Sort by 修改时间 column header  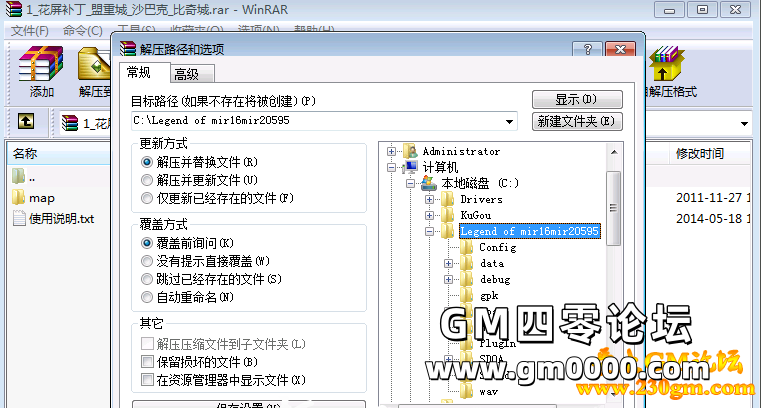coord(699,154)
